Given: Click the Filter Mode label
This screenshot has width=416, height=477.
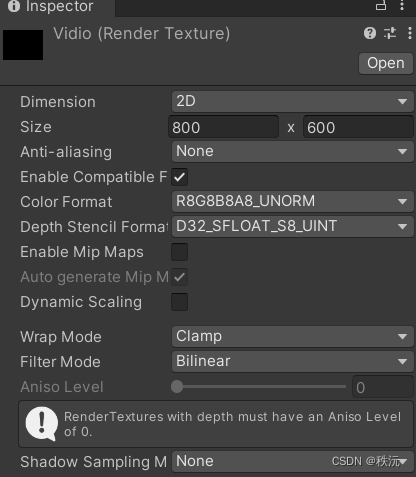Looking at the screenshot, I should pos(60,362).
